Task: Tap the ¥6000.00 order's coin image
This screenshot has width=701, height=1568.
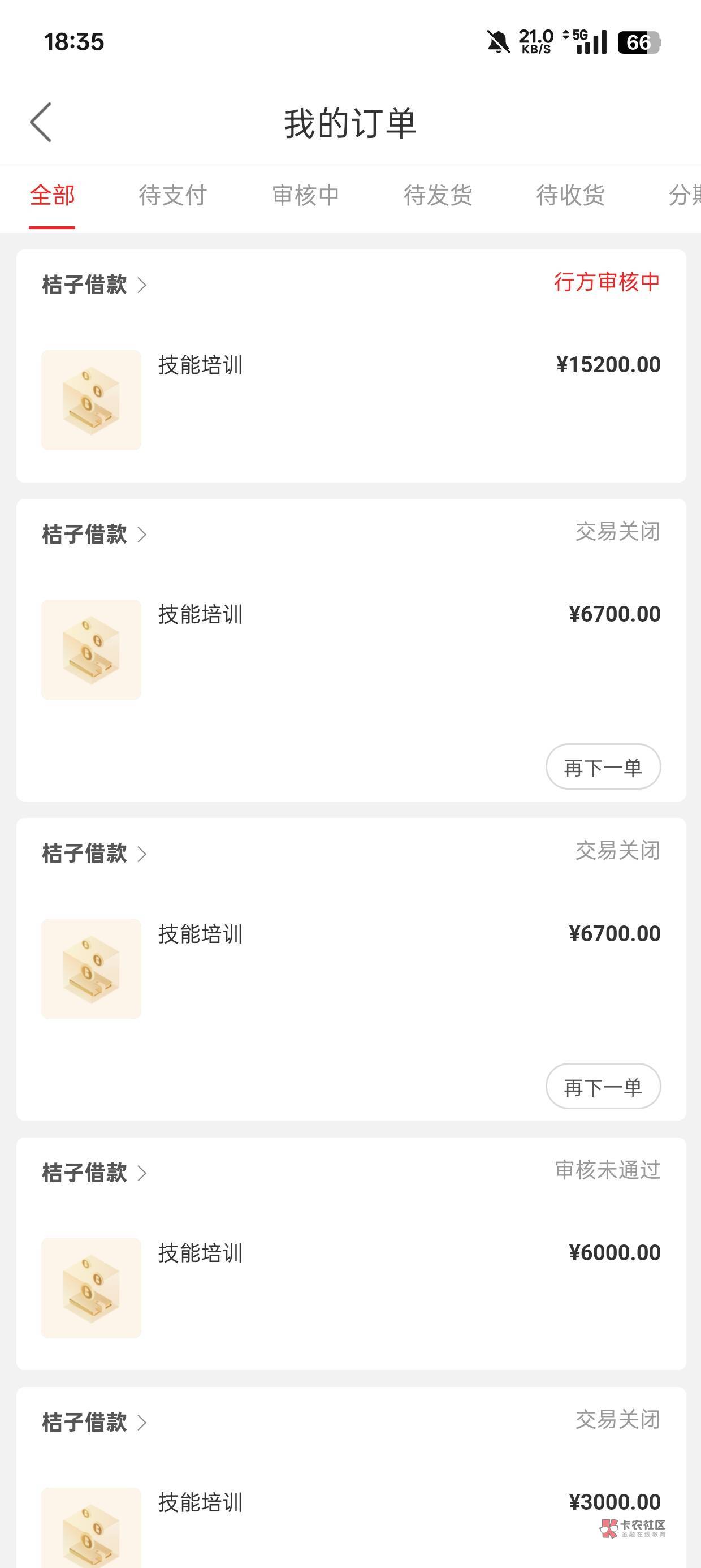Action: [91, 1288]
